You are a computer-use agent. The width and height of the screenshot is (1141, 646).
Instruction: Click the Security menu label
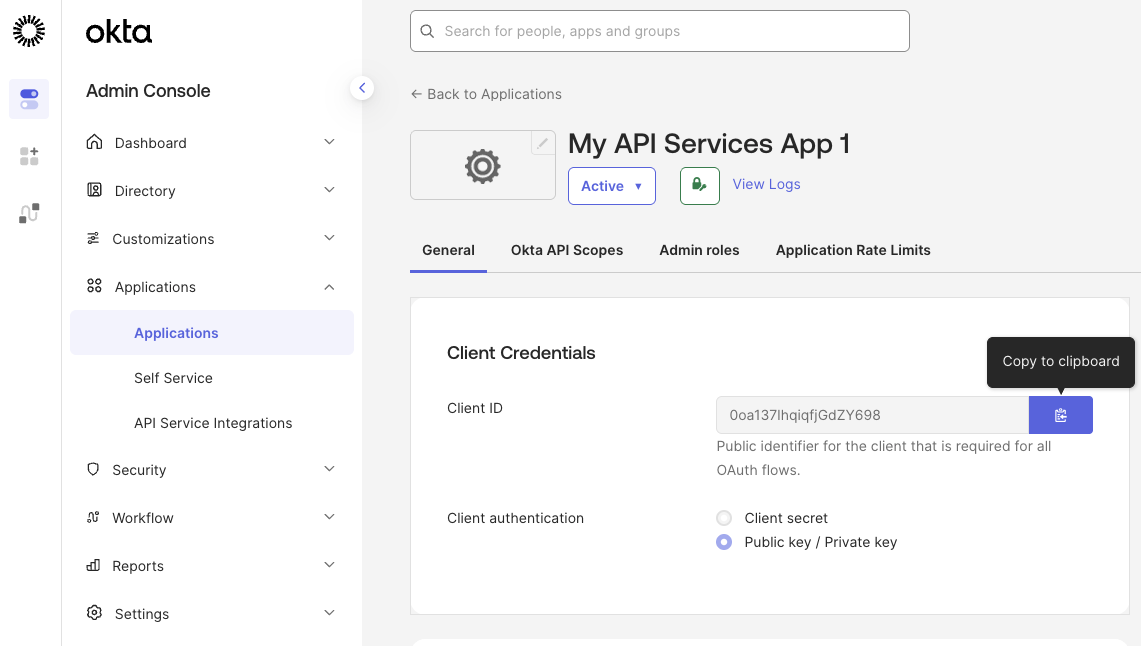click(x=139, y=470)
